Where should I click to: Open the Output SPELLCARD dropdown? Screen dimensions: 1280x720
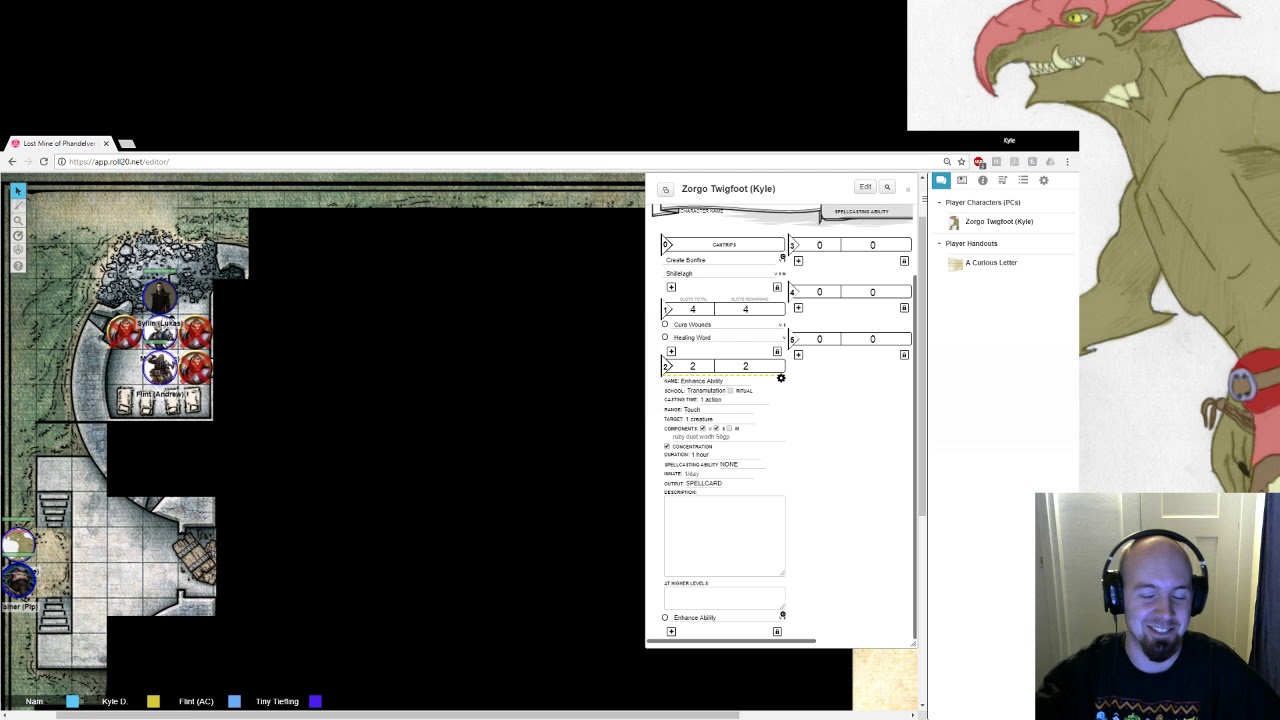pos(704,483)
